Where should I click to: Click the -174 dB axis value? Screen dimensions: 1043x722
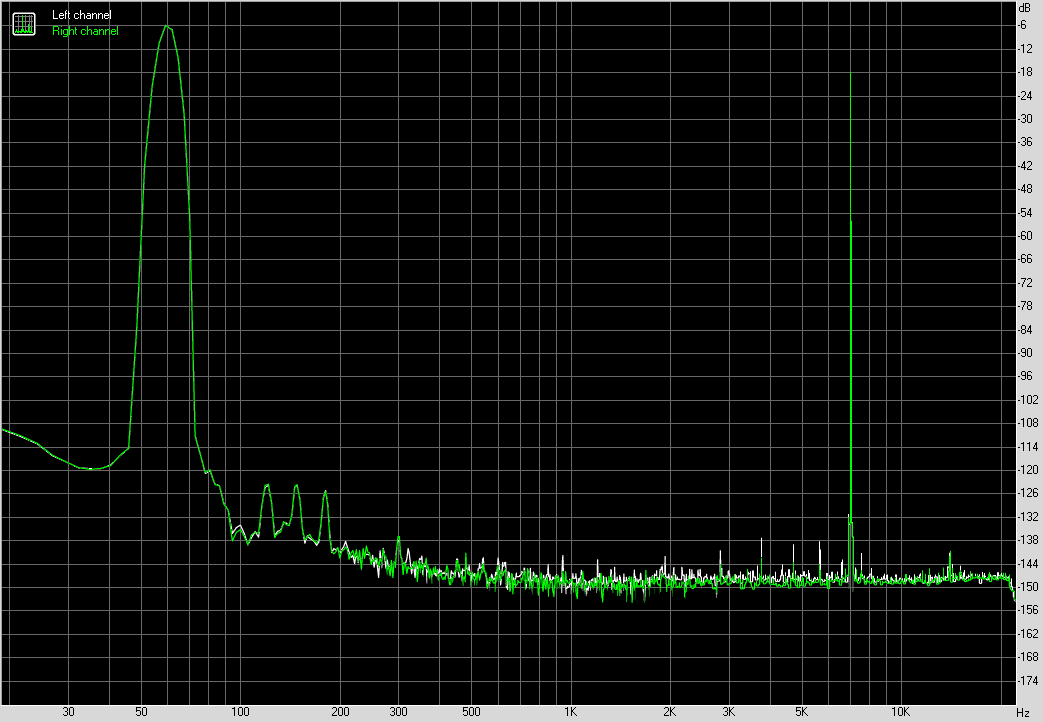pos(1028,681)
